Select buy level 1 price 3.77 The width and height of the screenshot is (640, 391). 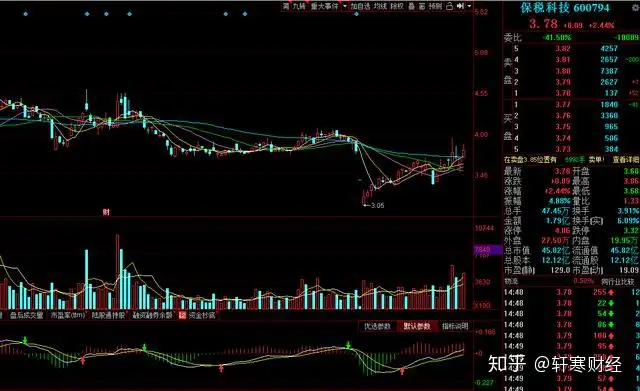pyautogui.click(x=563, y=104)
